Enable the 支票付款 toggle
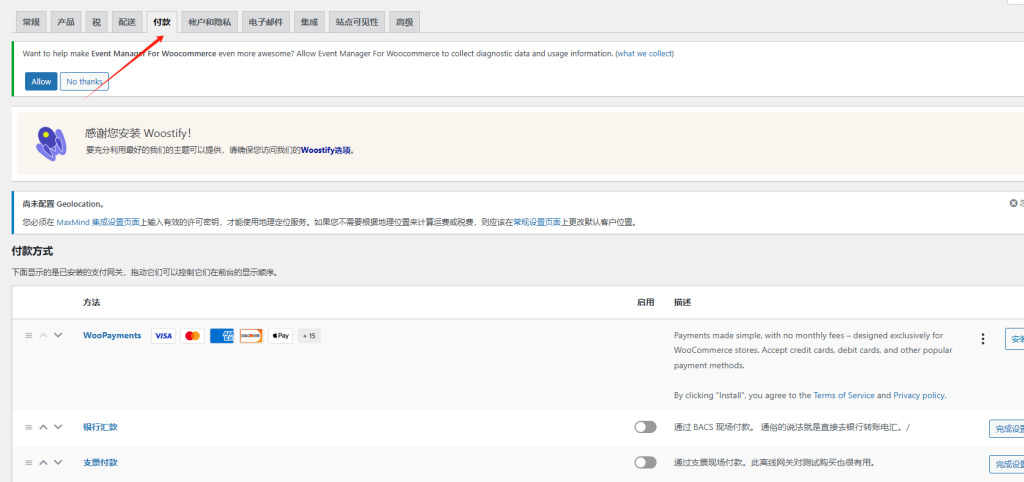This screenshot has width=1024, height=482. (645, 462)
